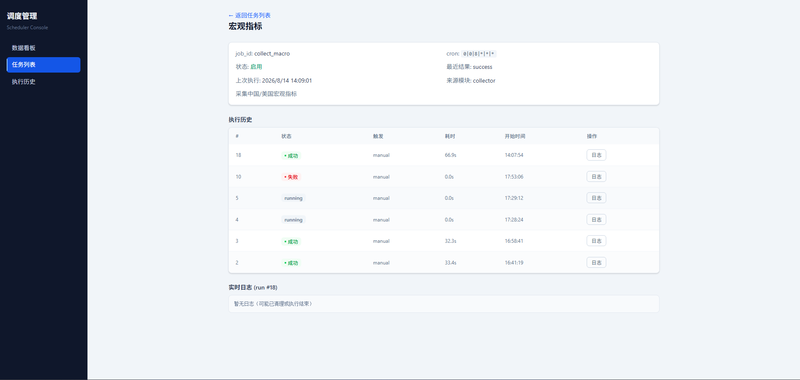Click the 最近结果 success value

pyautogui.click(x=483, y=67)
